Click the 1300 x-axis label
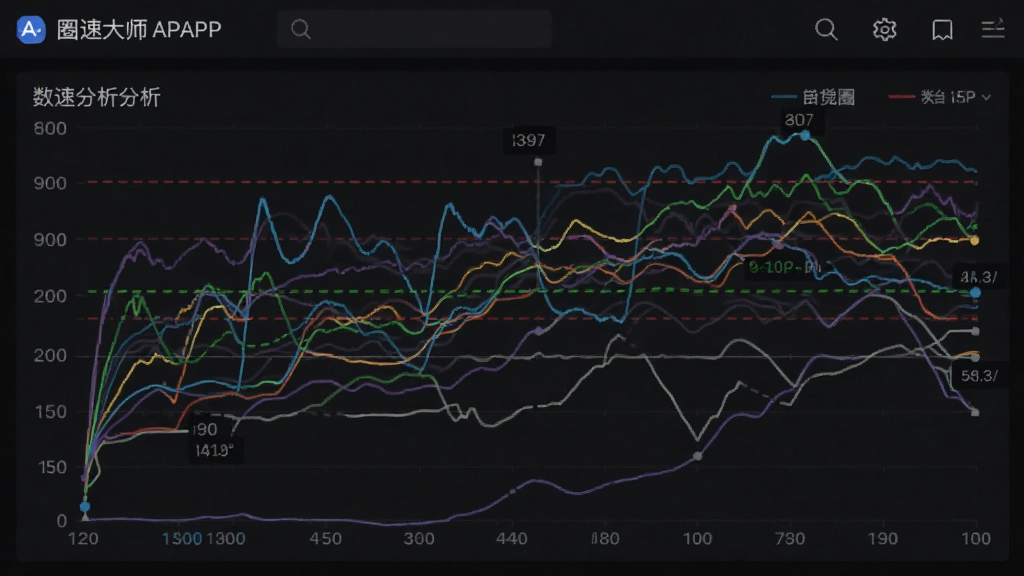Image resolution: width=1024 pixels, height=576 pixels. 226,539
